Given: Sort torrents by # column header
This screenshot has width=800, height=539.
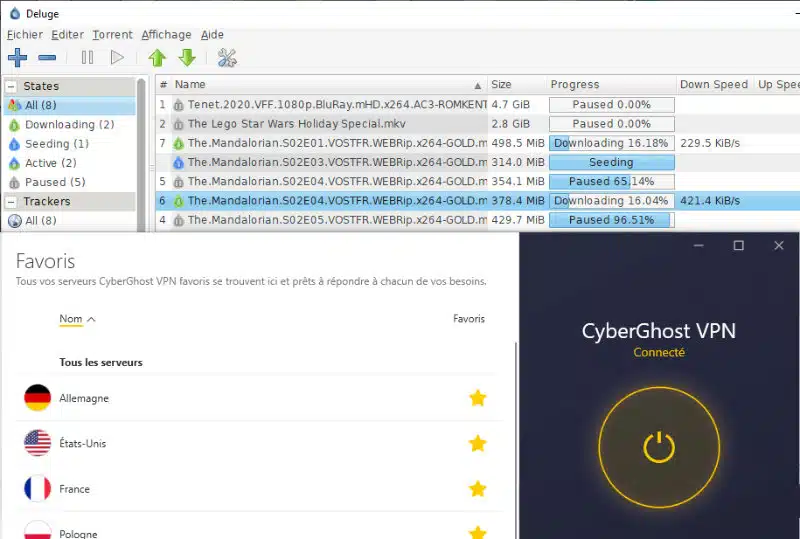Looking at the screenshot, I should click(x=163, y=85).
